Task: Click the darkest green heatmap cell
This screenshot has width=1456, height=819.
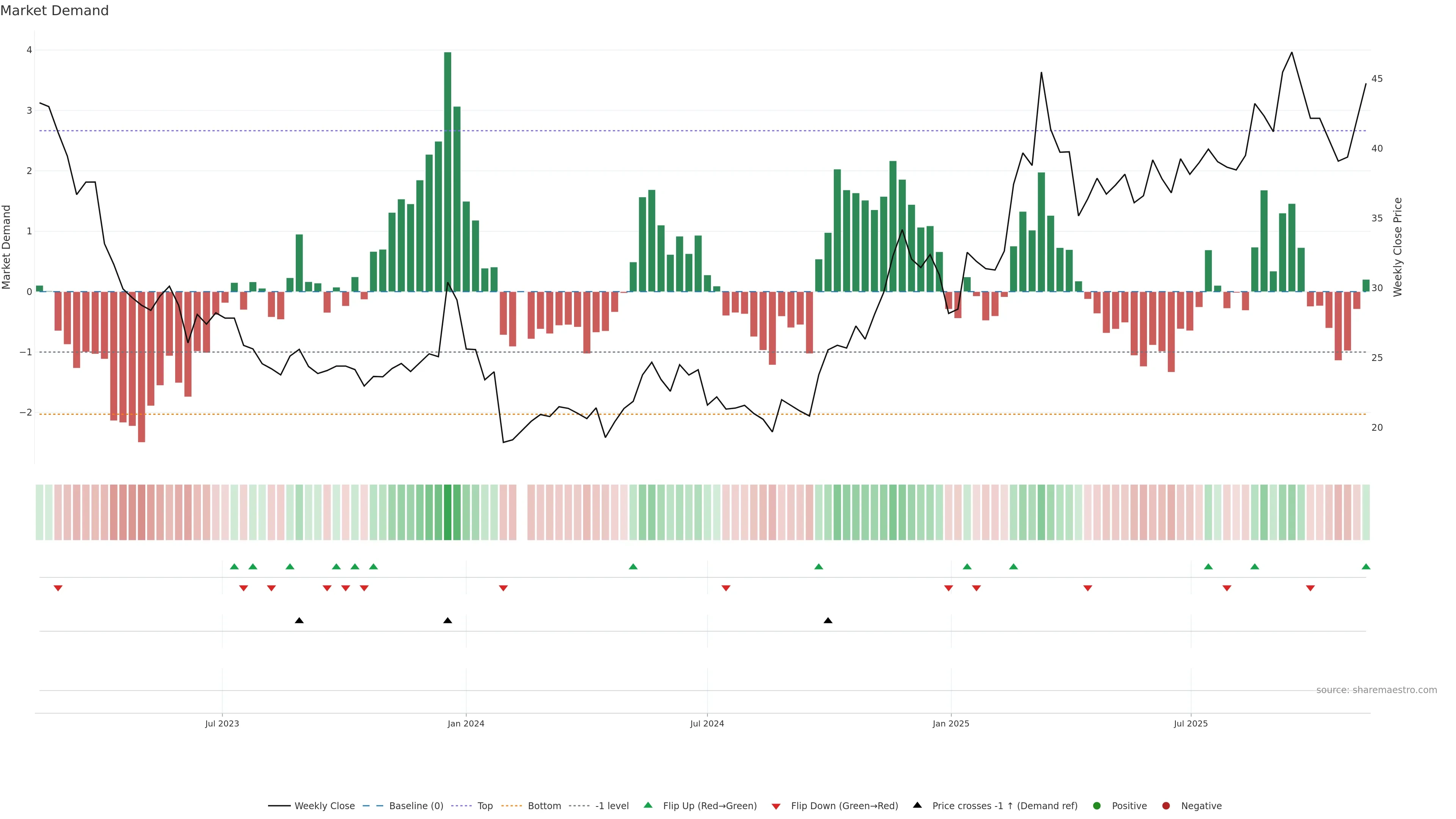Action: pyautogui.click(x=448, y=512)
